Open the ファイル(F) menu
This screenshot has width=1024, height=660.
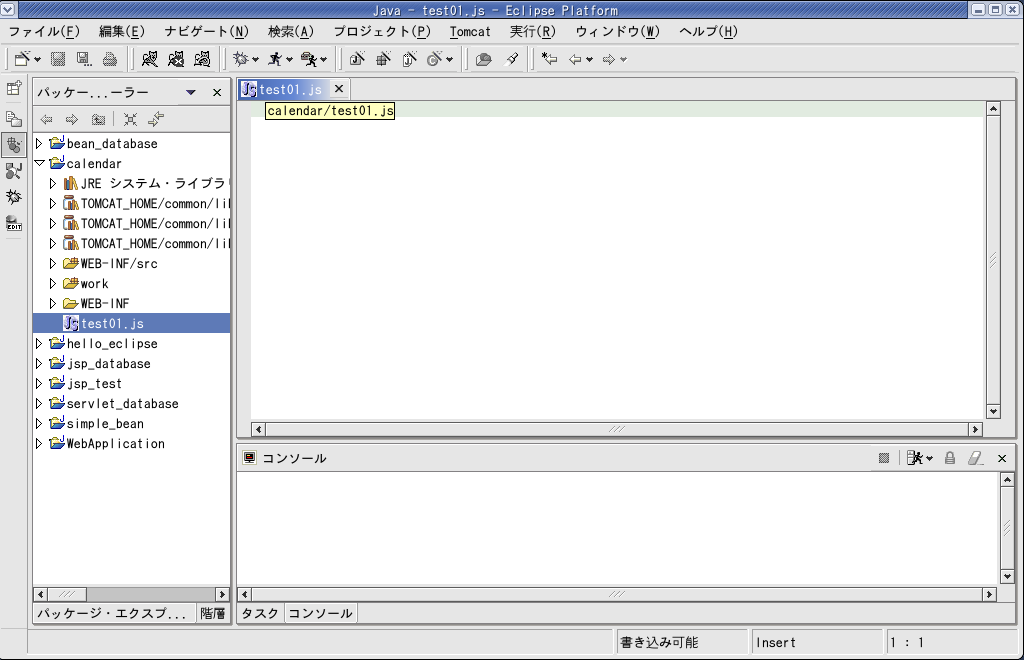pyautogui.click(x=44, y=31)
